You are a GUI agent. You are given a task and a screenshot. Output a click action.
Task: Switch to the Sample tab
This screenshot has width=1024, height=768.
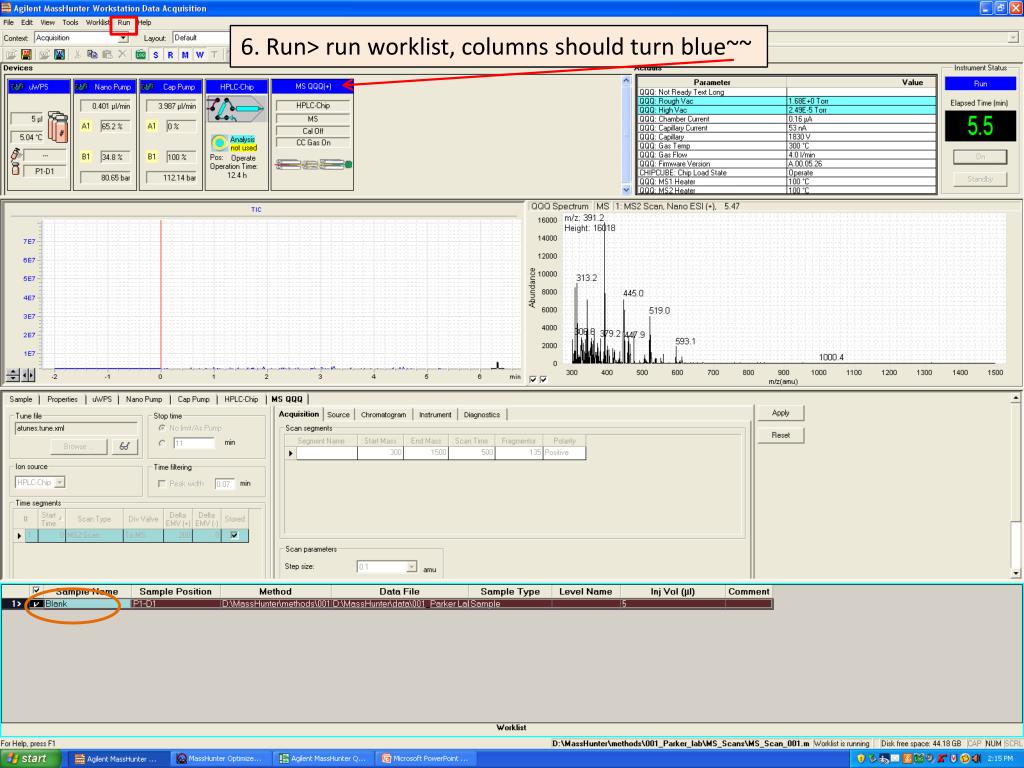(x=20, y=399)
